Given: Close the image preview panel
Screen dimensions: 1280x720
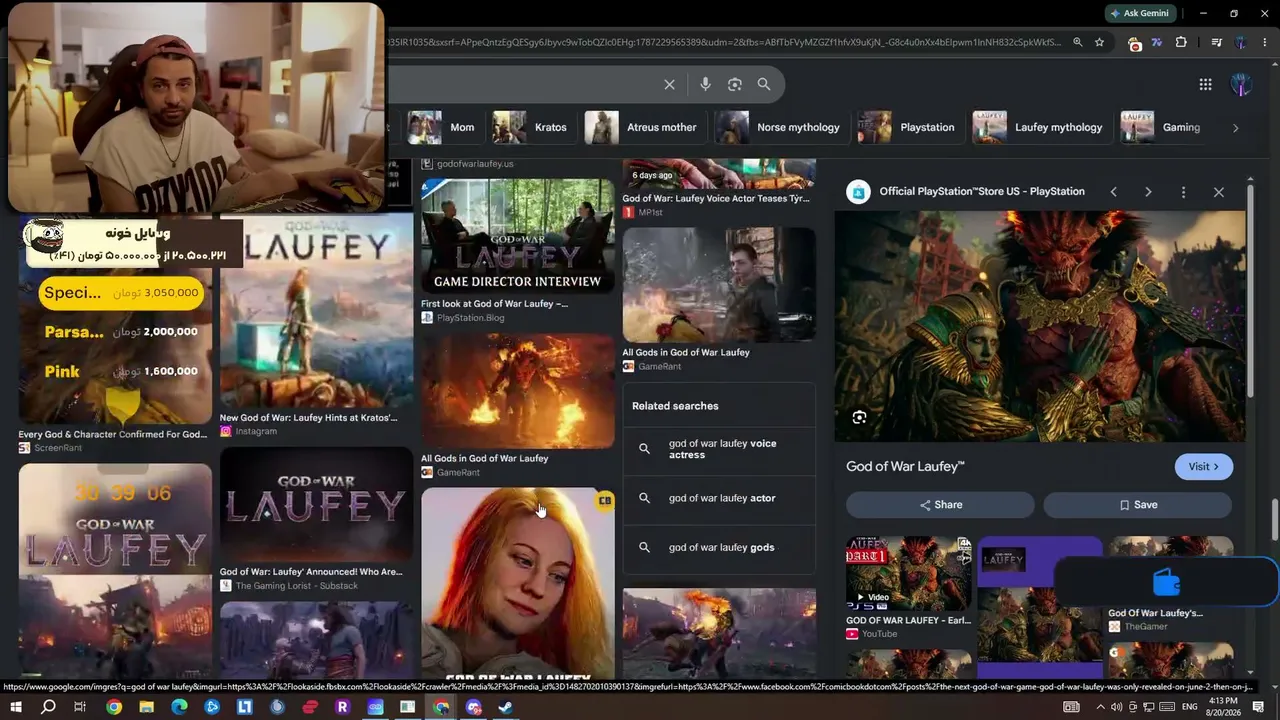Looking at the screenshot, I should click(1218, 192).
